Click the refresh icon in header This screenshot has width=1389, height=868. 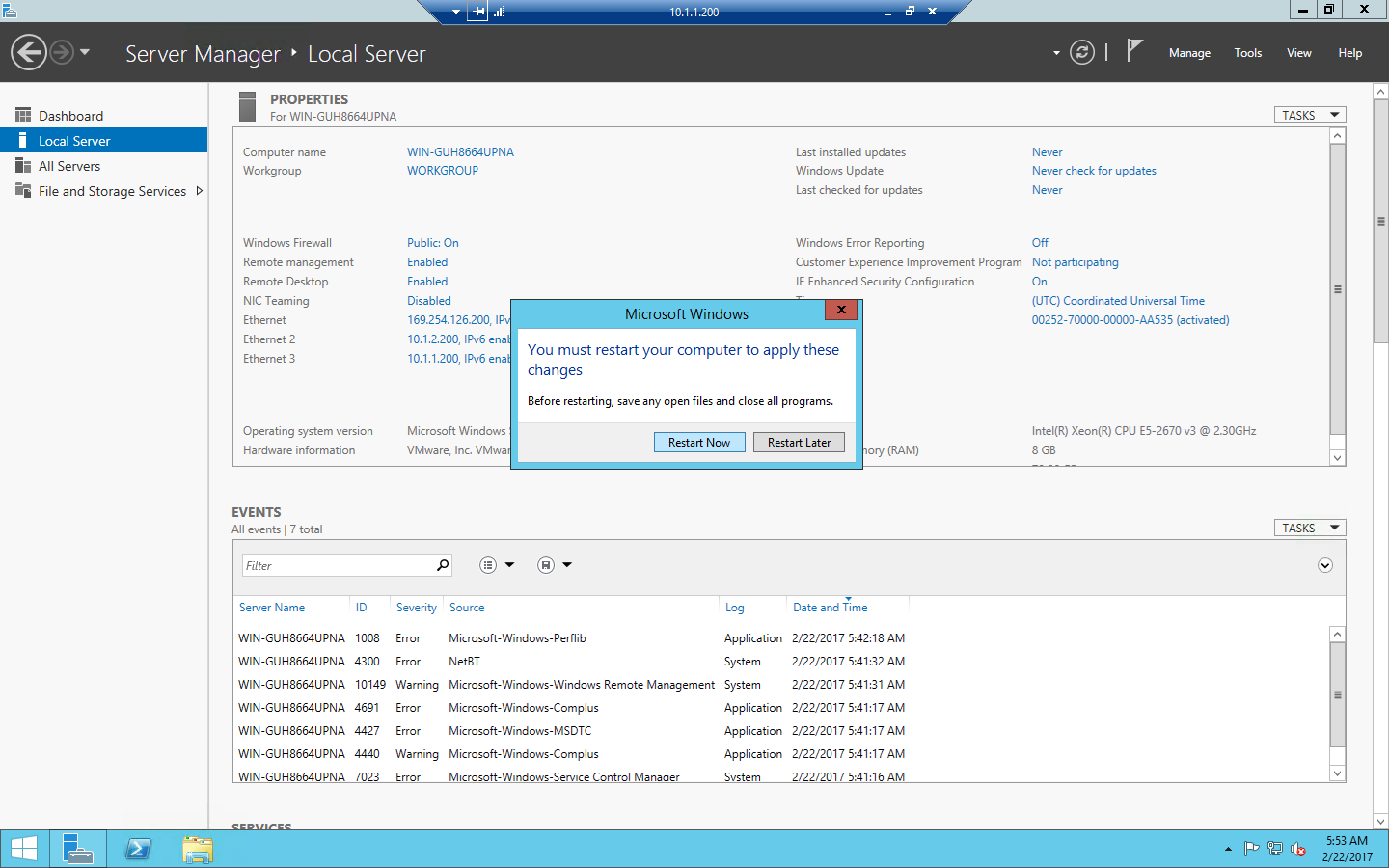[1081, 53]
